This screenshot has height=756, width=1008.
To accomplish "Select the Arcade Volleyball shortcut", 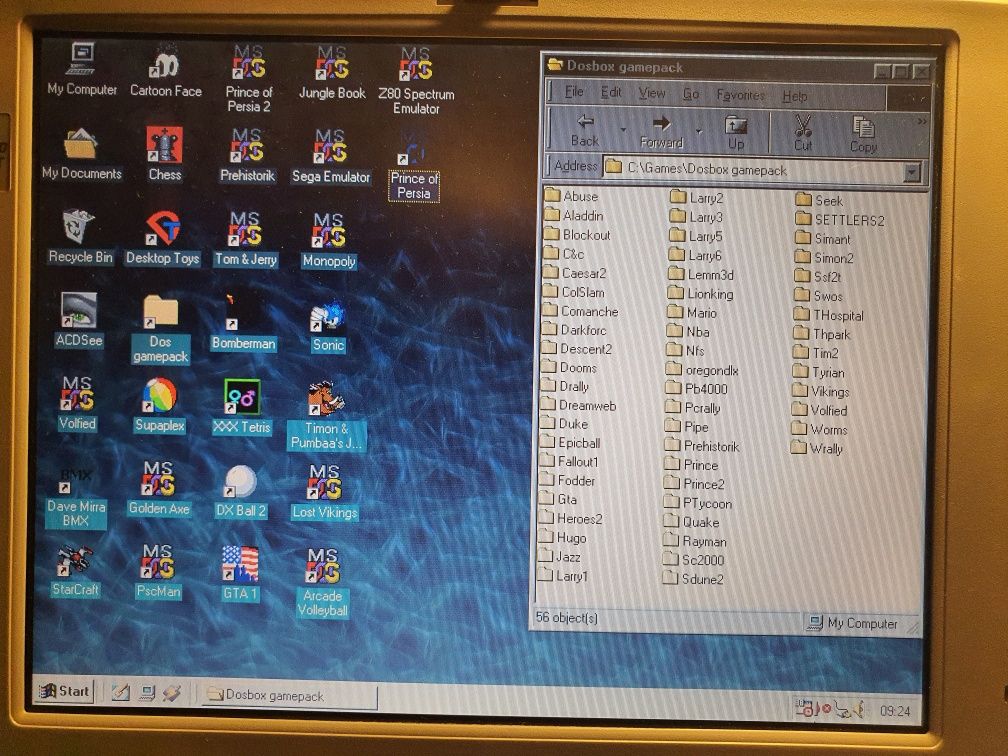I will tap(322, 583).
